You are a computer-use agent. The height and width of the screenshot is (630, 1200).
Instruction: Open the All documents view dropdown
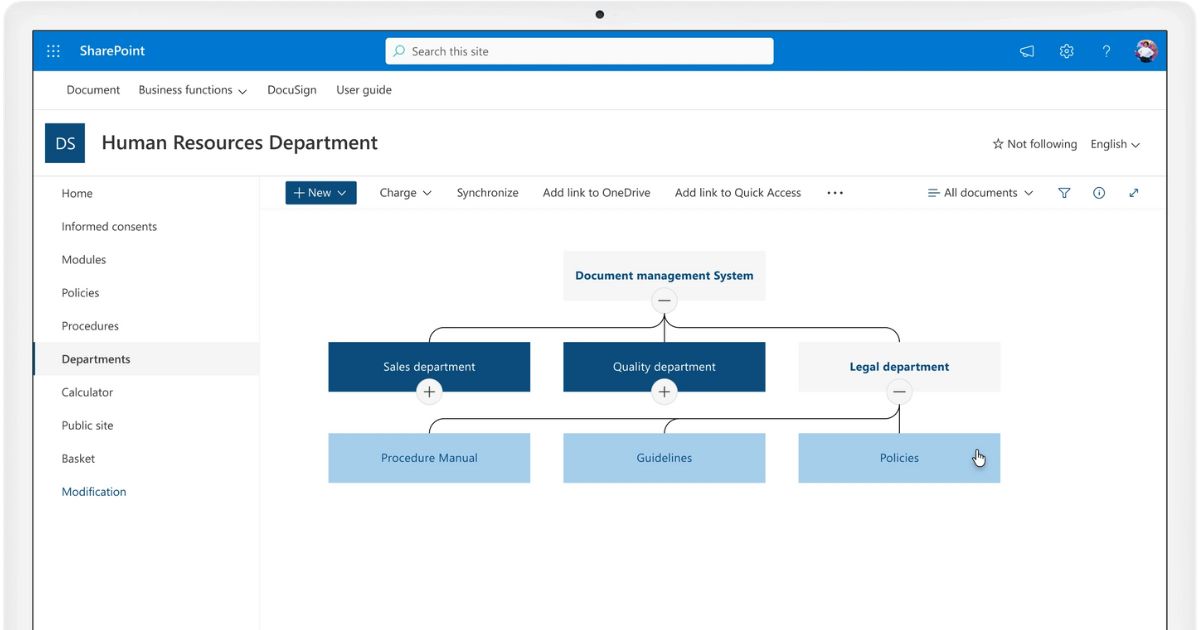click(x=980, y=193)
